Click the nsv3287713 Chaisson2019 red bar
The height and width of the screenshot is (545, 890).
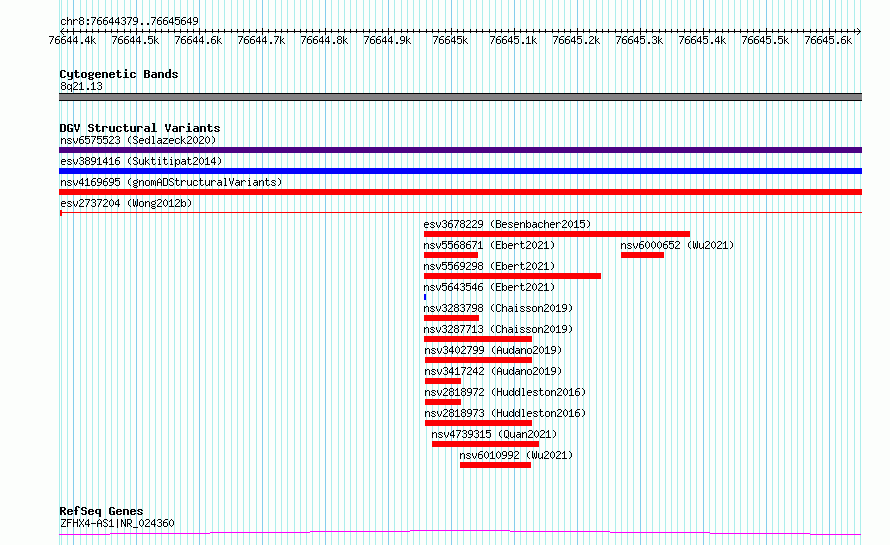click(x=477, y=339)
